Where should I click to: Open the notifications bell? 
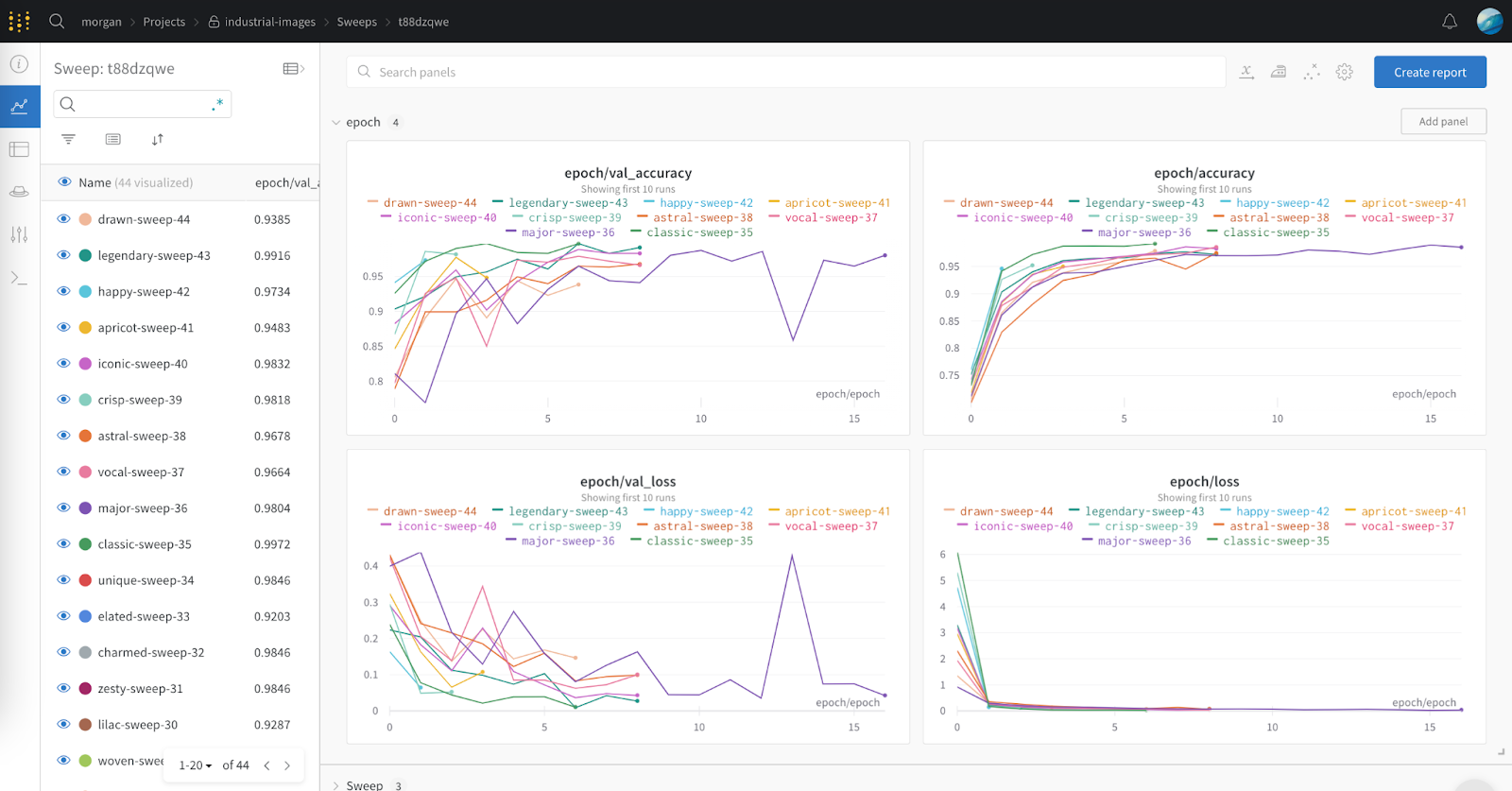click(1450, 21)
